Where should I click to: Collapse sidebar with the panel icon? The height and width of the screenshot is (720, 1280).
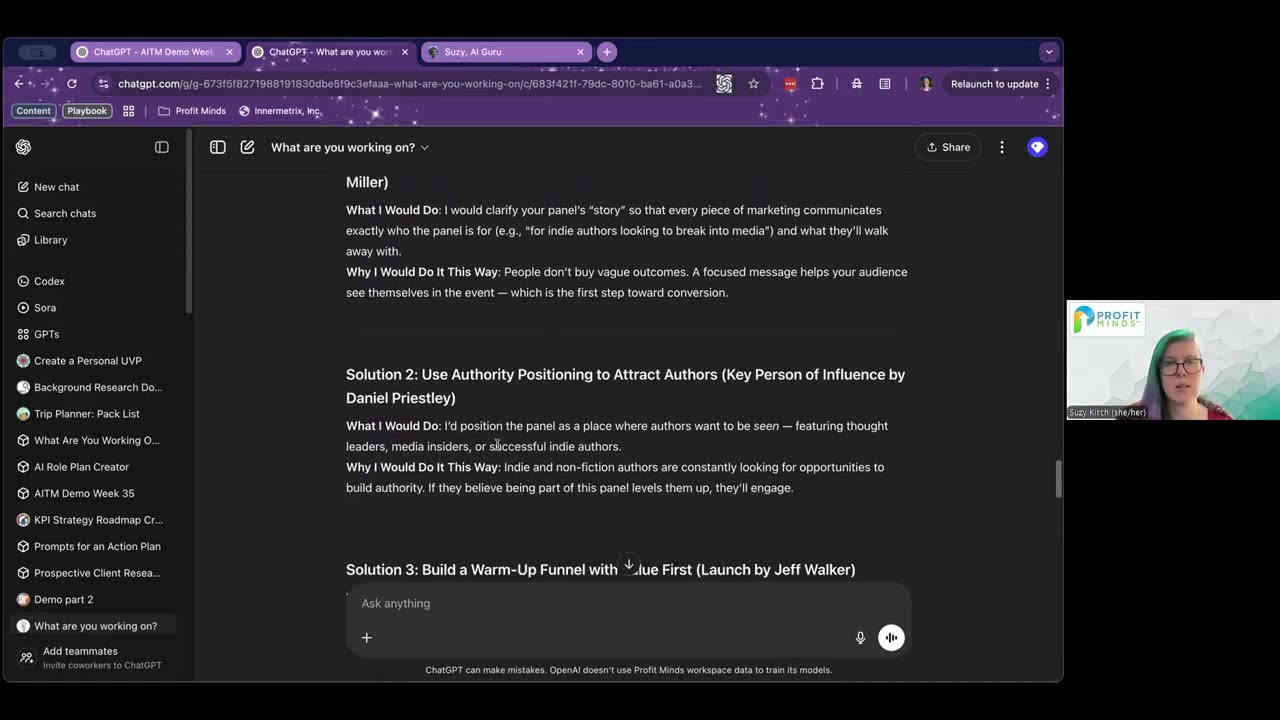(x=162, y=147)
